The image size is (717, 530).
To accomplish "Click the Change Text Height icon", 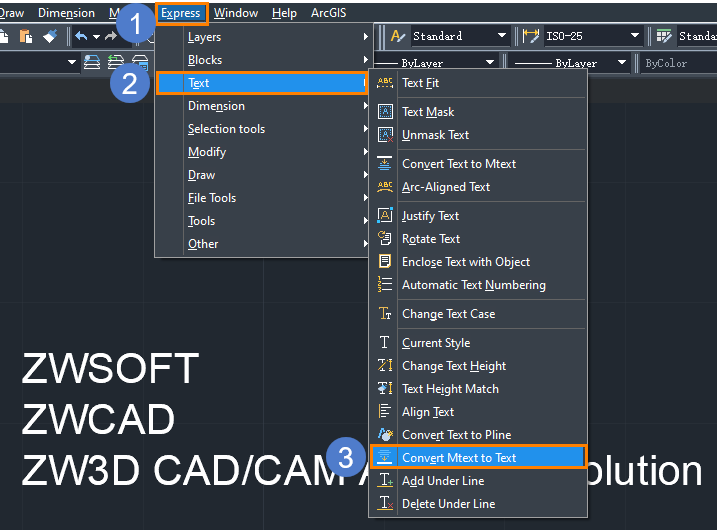I will click(385, 365).
